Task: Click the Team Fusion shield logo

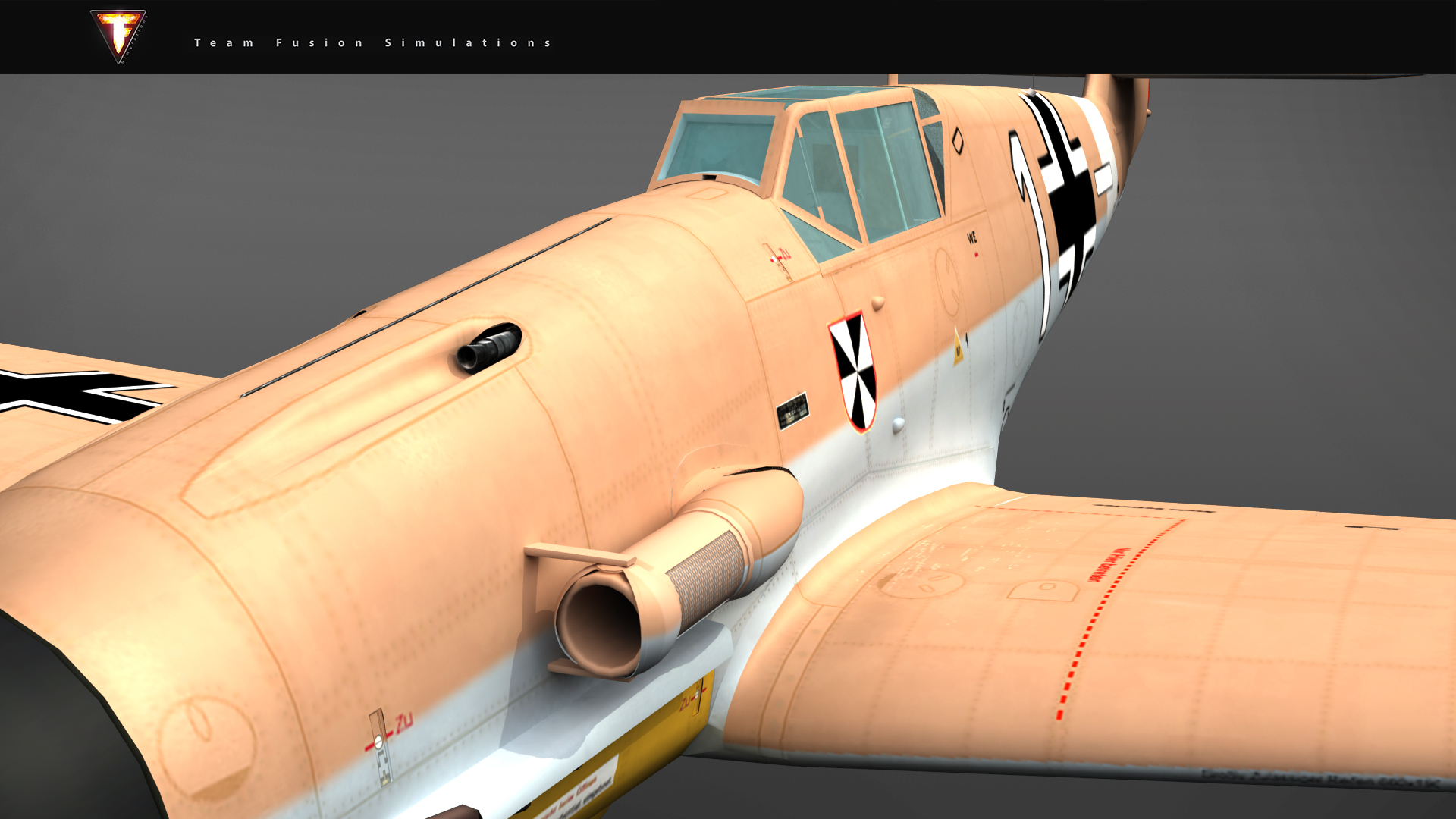Action: click(x=118, y=36)
